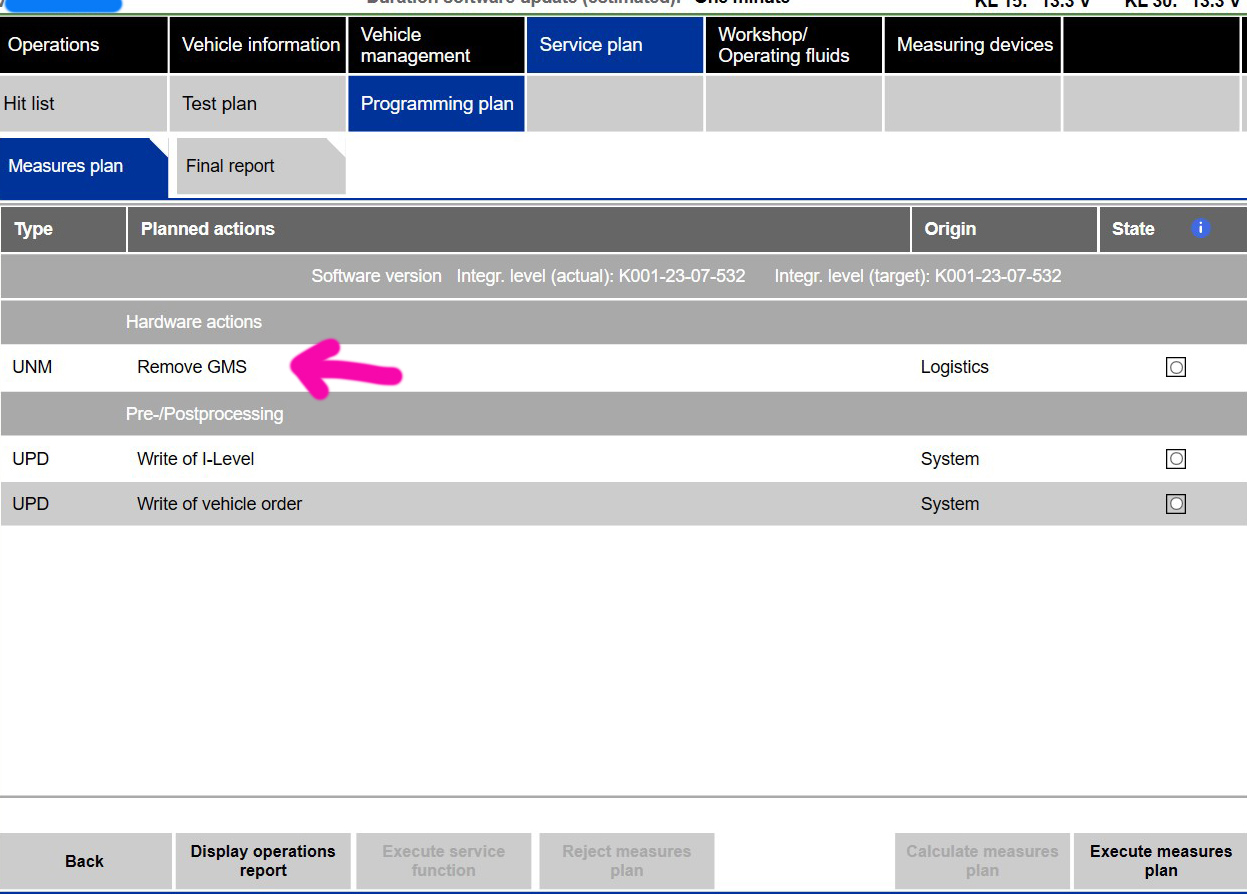Select the Programming plan sub-tab

click(436, 104)
